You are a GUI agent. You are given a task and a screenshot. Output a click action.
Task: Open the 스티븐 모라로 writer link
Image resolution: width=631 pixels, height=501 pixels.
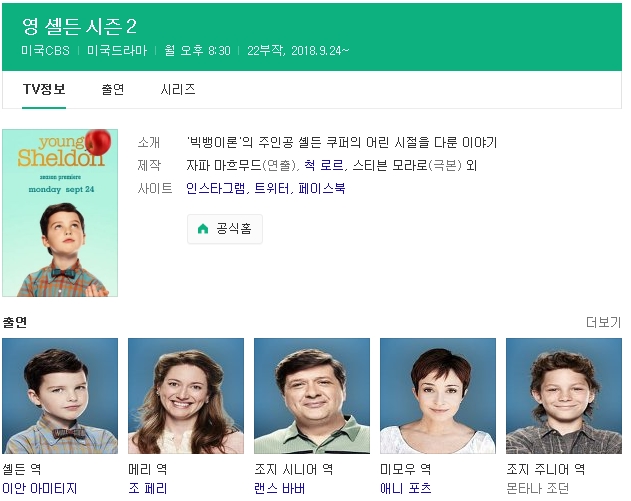tap(386, 165)
